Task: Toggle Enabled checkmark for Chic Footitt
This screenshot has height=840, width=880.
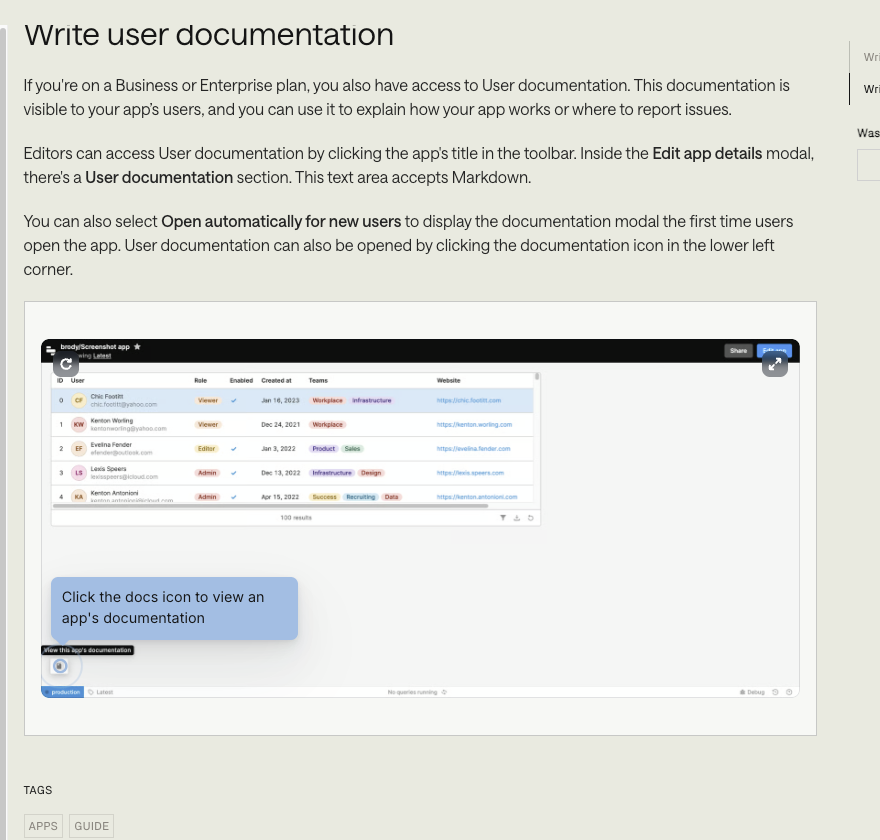Action: tap(234, 400)
